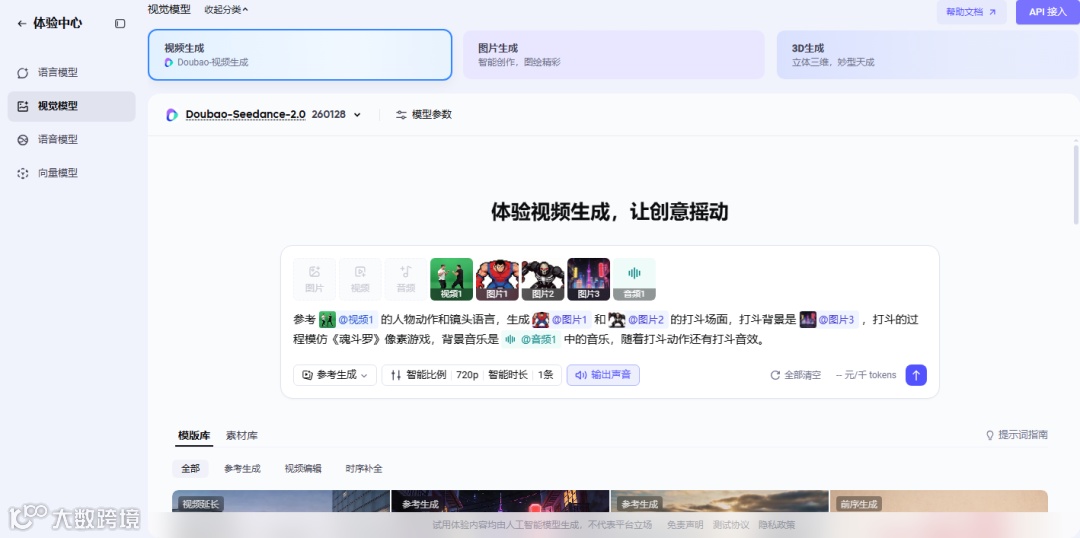Image resolution: width=1080 pixels, height=538 pixels.
Task: Click the API 接入 button
Action: point(1047,12)
